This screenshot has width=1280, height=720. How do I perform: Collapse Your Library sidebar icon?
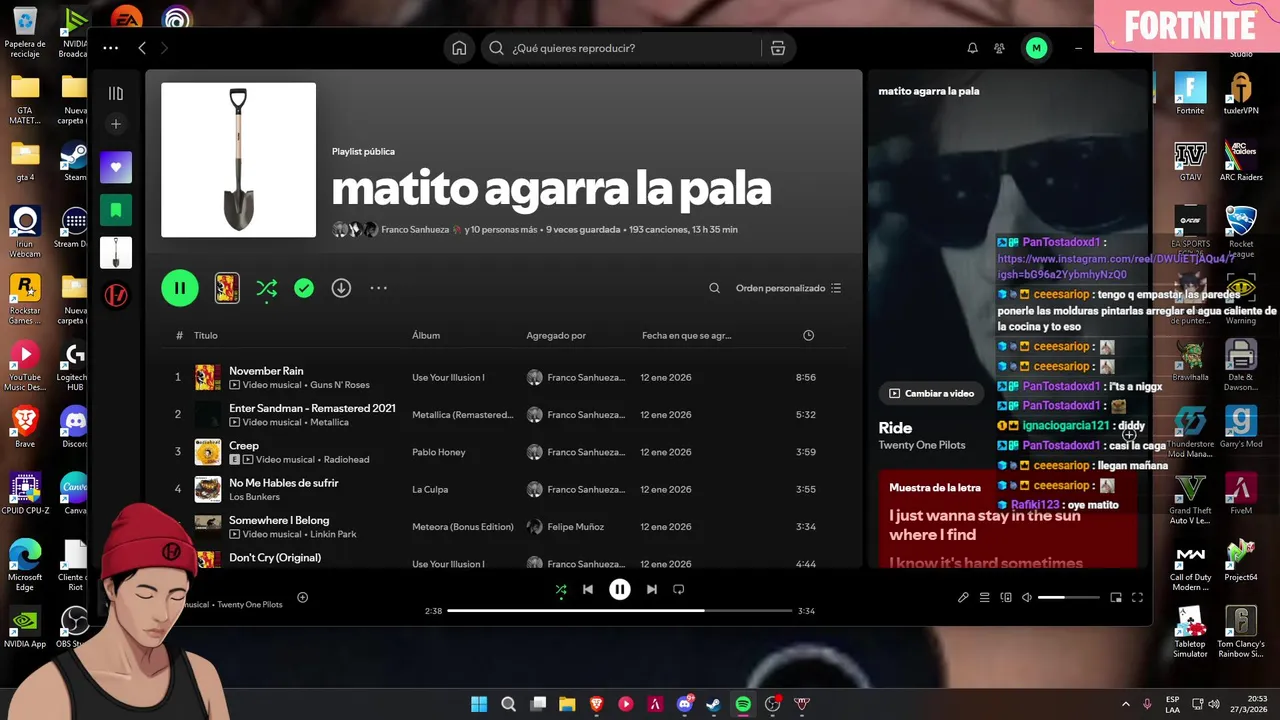116,93
